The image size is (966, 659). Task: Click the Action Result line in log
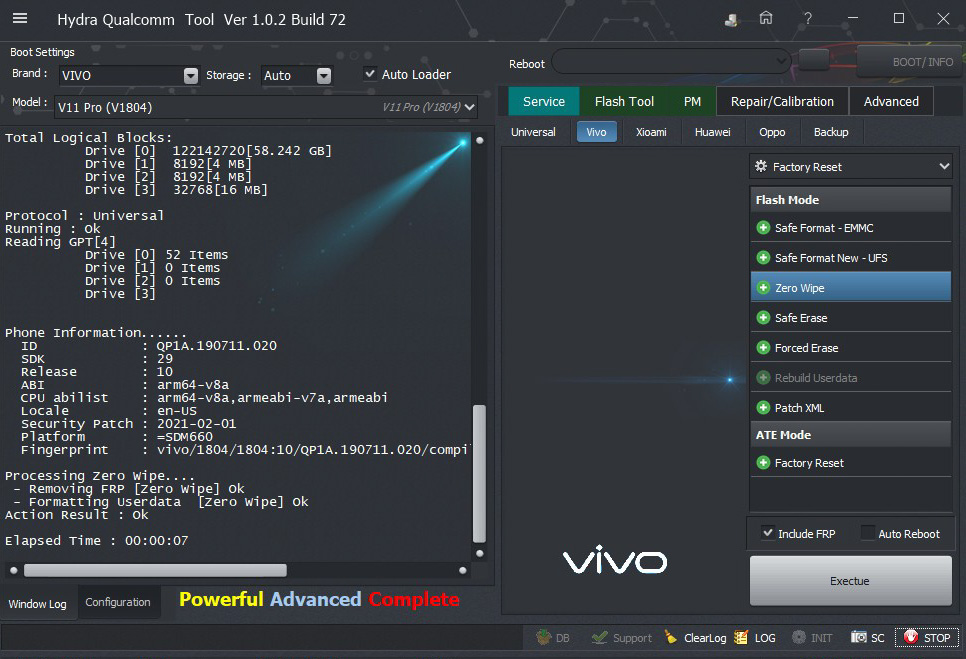click(76, 515)
